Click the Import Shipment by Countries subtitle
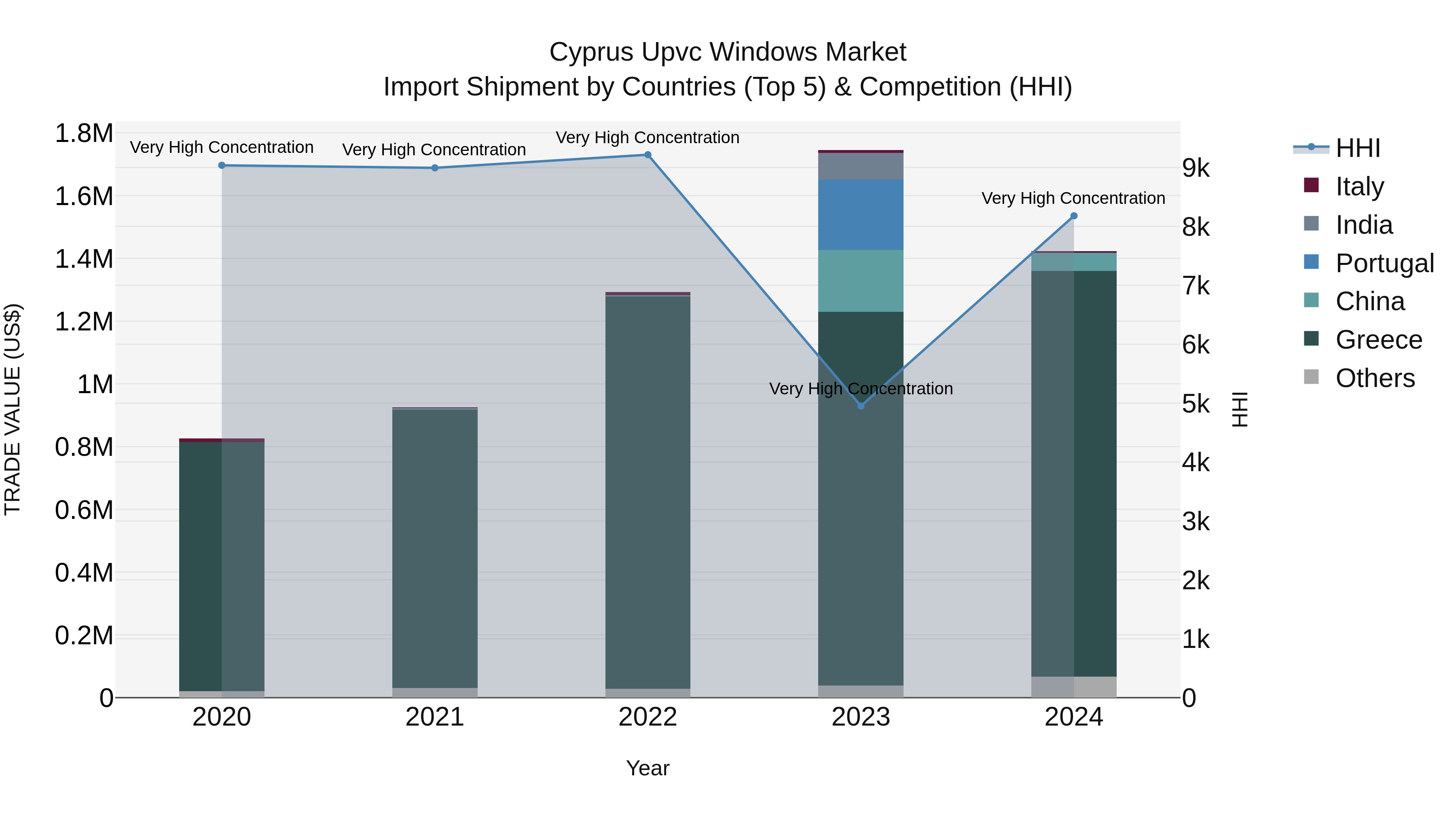The image size is (1456, 819). [x=728, y=87]
